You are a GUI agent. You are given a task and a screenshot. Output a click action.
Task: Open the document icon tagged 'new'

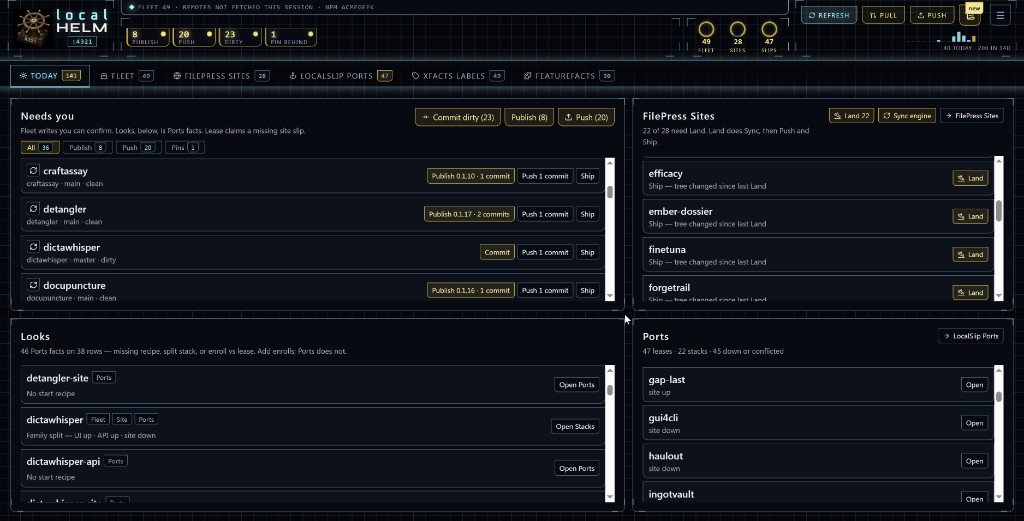(x=970, y=16)
